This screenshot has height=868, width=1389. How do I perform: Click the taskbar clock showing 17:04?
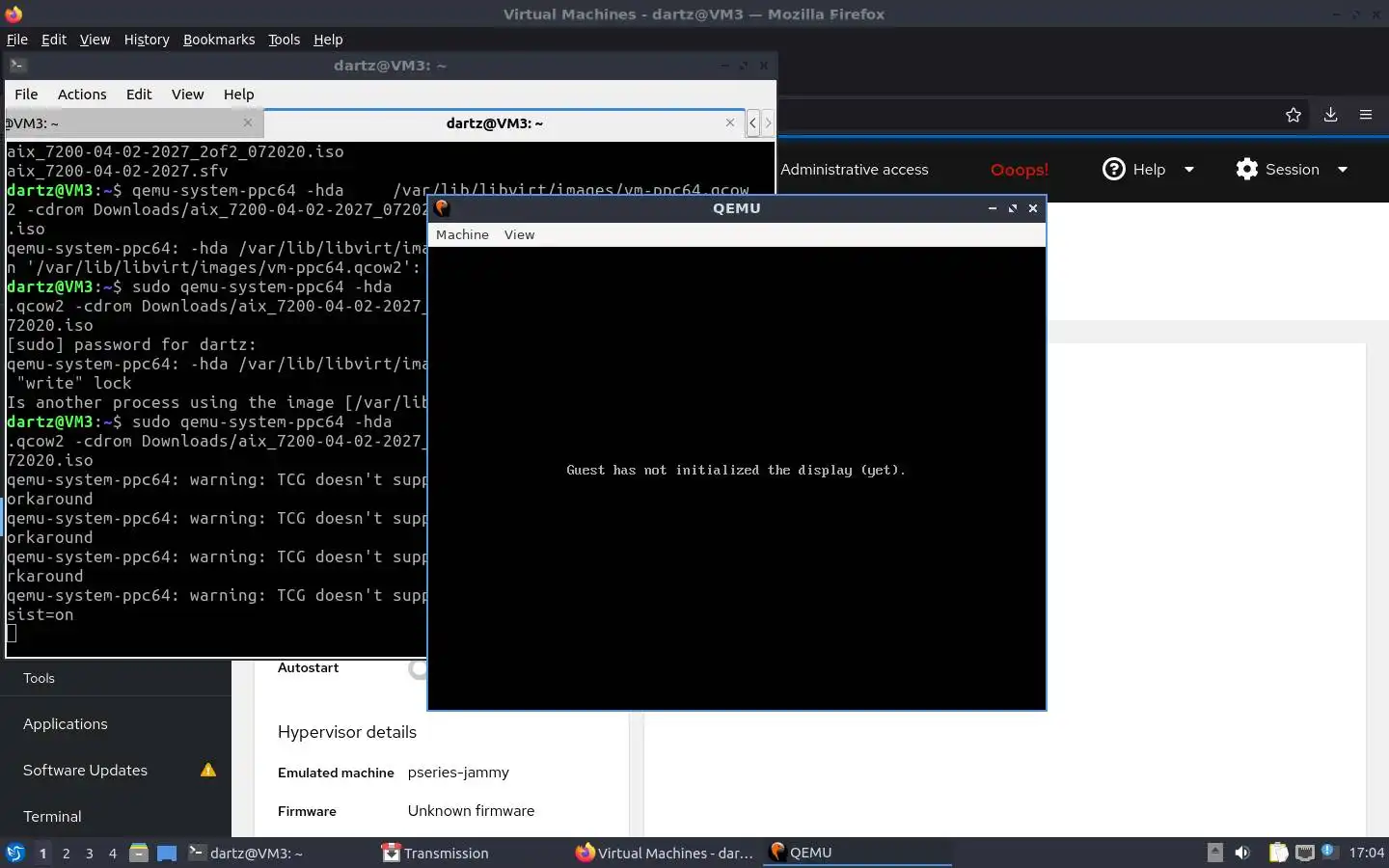(1366, 853)
